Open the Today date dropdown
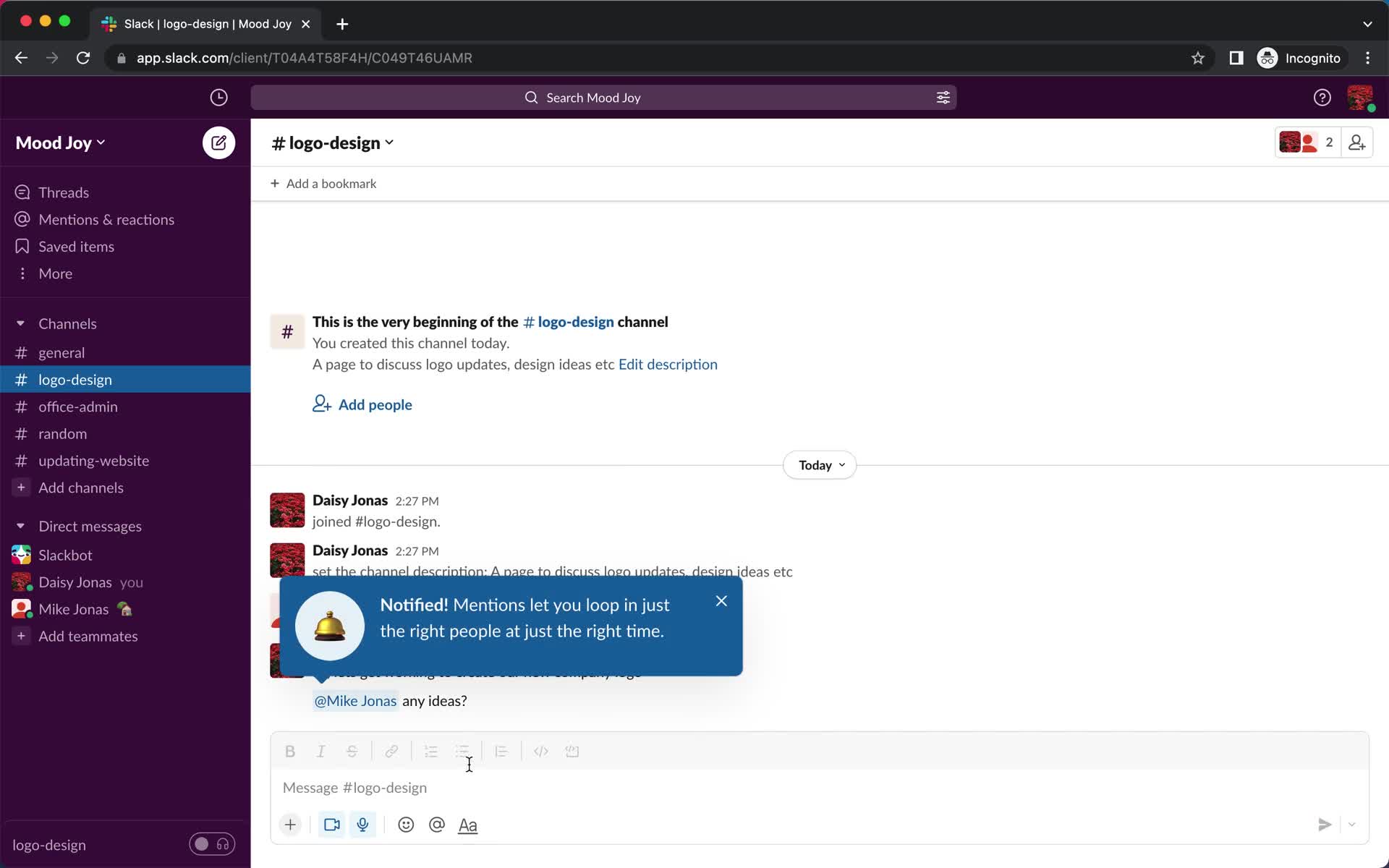 [820, 465]
